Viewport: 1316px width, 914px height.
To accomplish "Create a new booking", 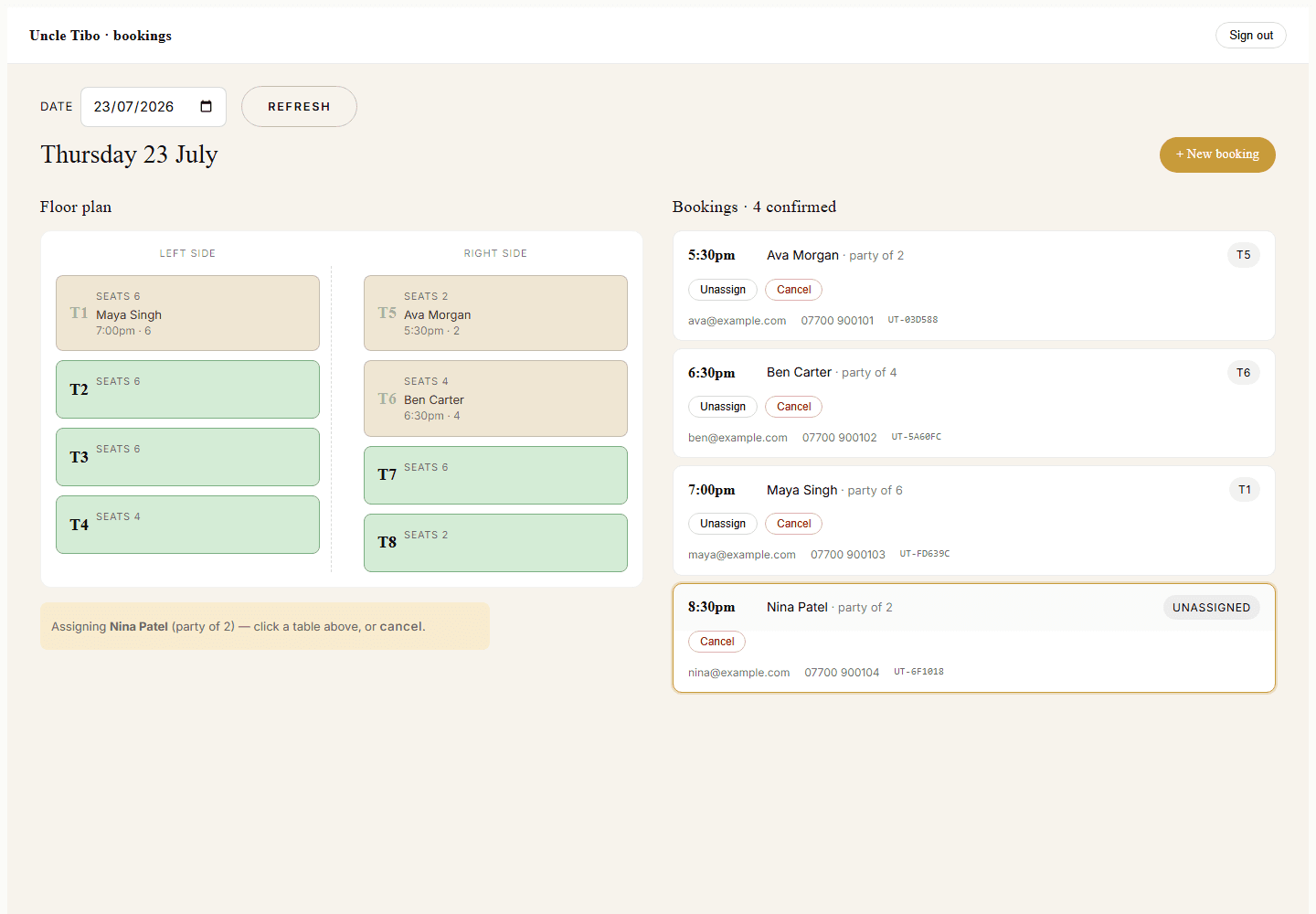I will [x=1217, y=154].
